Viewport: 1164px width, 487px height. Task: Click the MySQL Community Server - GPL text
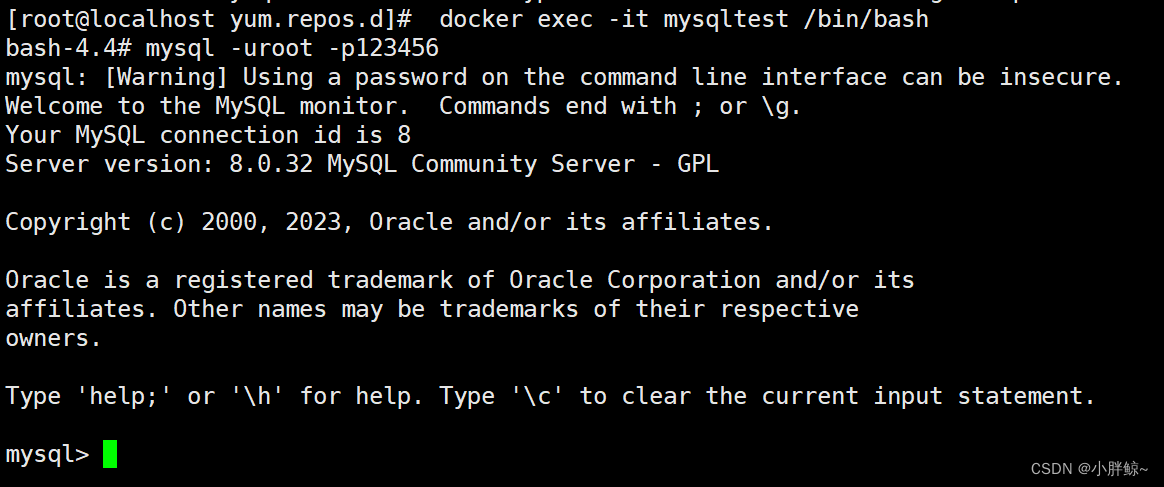point(523,164)
